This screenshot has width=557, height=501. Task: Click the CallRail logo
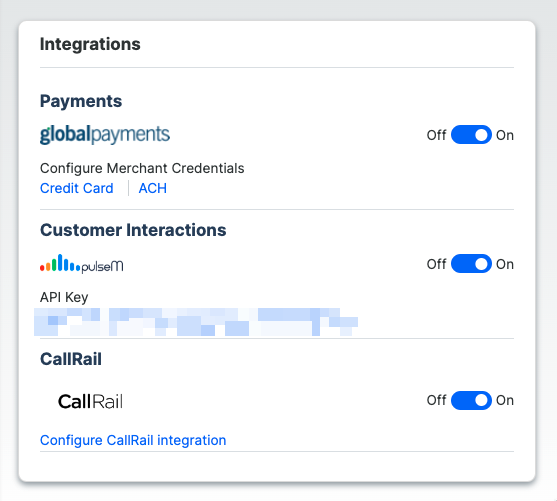[x=90, y=402]
